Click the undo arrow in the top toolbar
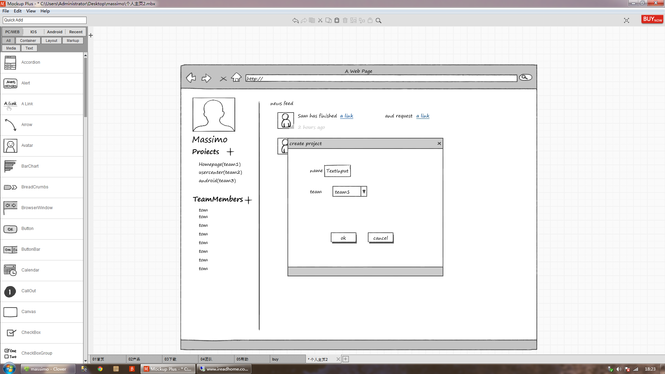Screen dimensions: 665x374 point(295,20)
